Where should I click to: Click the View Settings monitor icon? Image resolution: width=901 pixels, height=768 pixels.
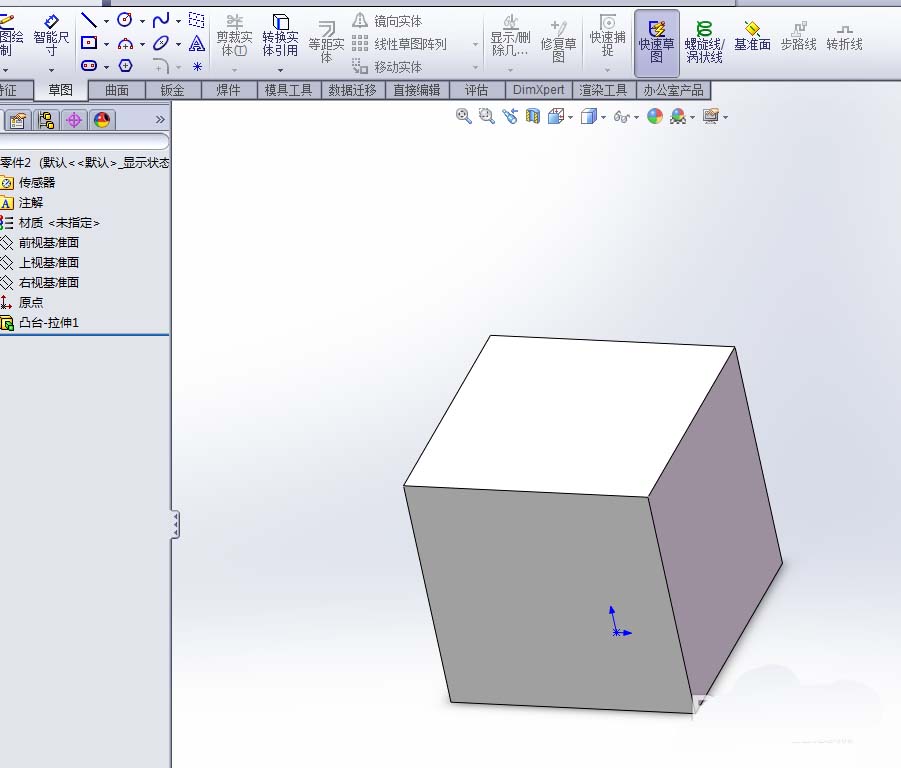(711, 117)
